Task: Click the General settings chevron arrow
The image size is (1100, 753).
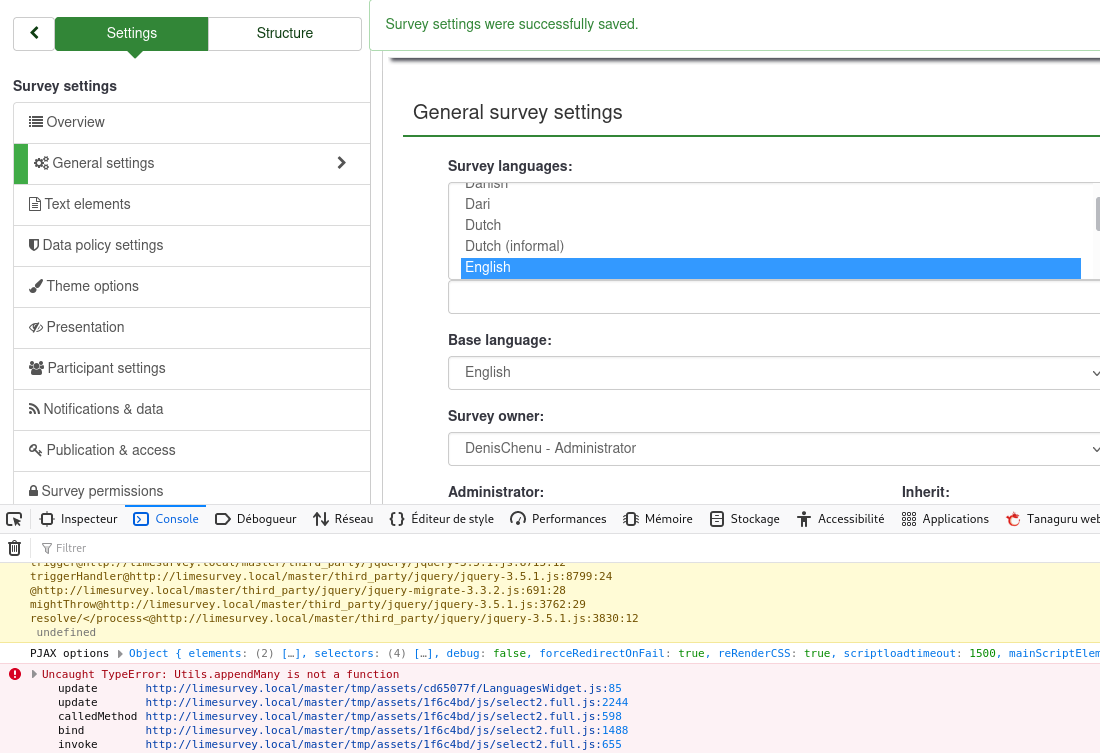Action: pos(341,163)
